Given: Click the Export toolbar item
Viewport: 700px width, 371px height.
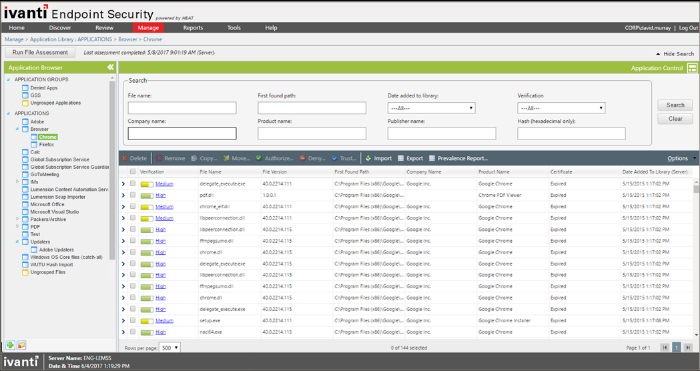Looking at the screenshot, I should [x=410, y=158].
